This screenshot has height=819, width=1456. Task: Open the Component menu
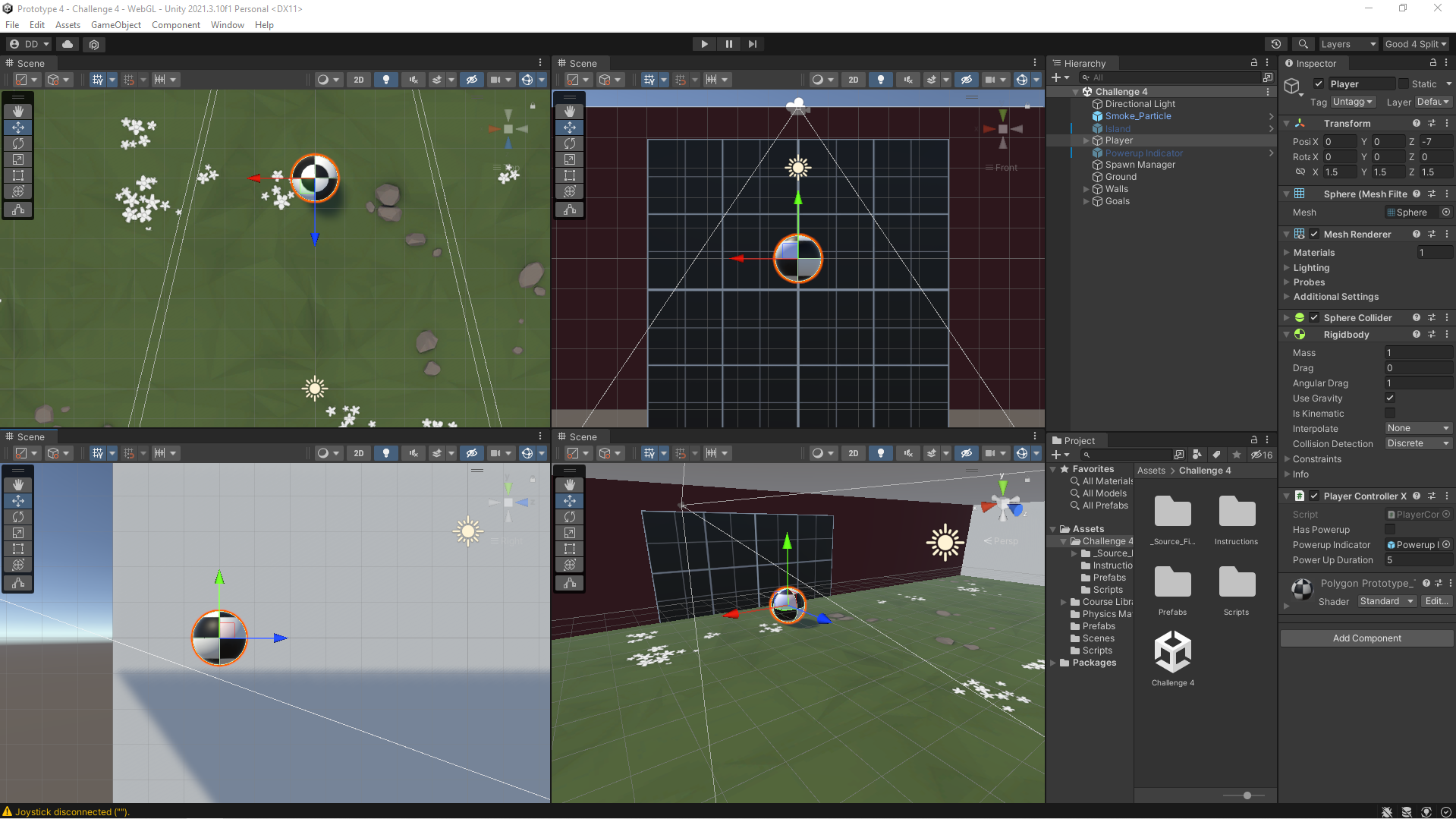click(175, 25)
